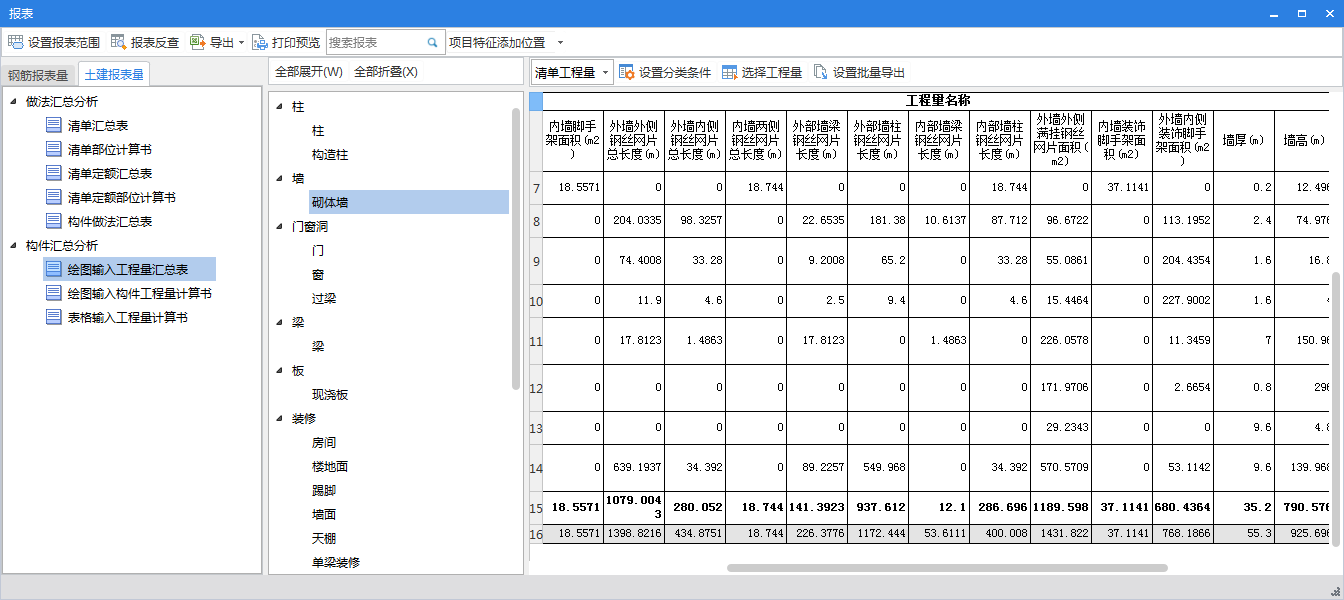The image size is (1344, 600).
Task: Switch to the 土建报表量 tab
Action: point(113,74)
